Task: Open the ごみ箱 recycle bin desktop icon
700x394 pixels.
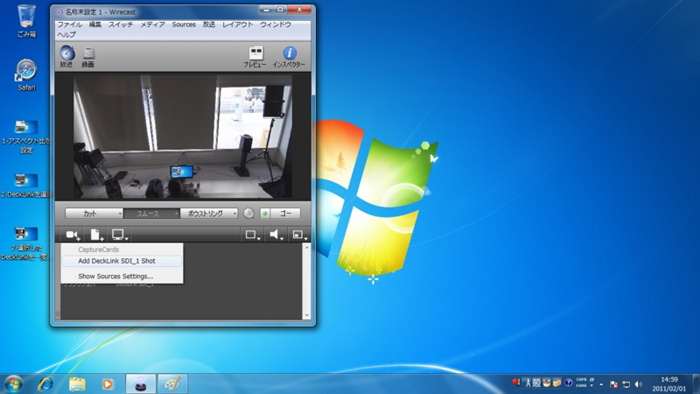Action: point(26,21)
